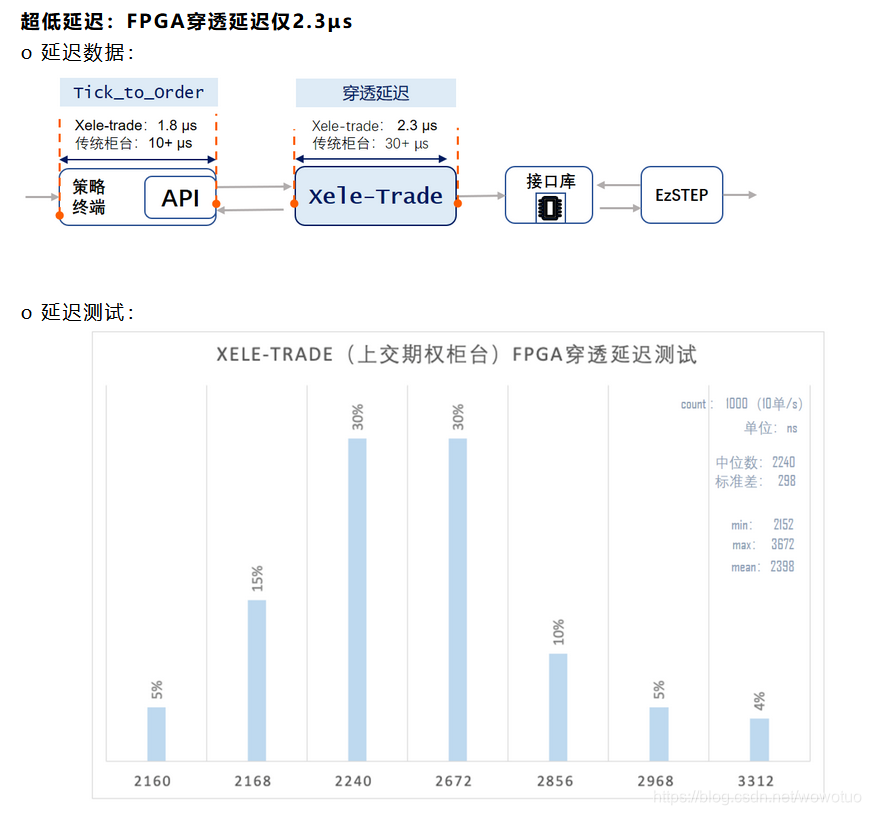Click the 延迟数据 bullet text
This screenshot has height=815, width=871.
click(x=87, y=53)
